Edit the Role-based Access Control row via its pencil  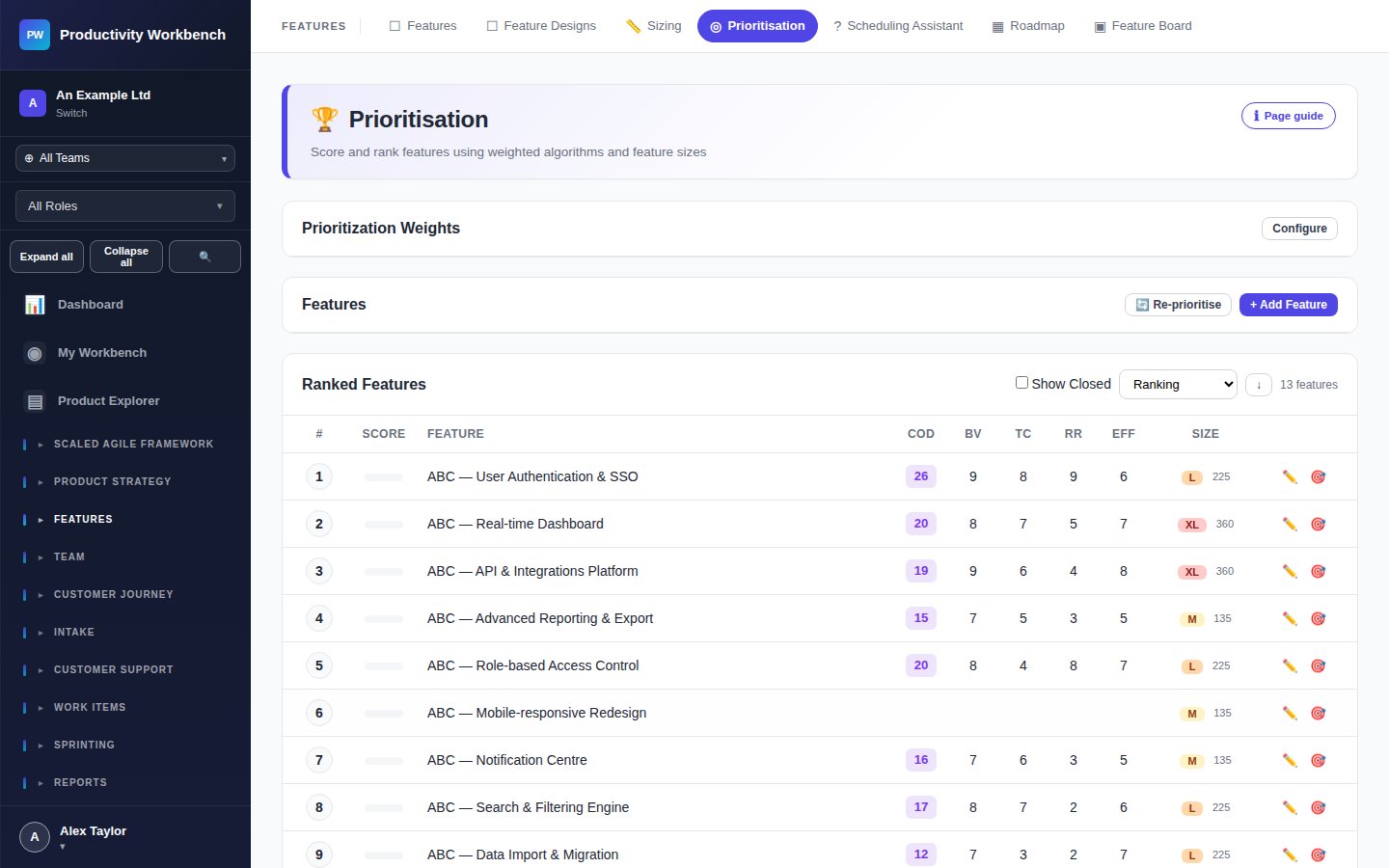1290,665
